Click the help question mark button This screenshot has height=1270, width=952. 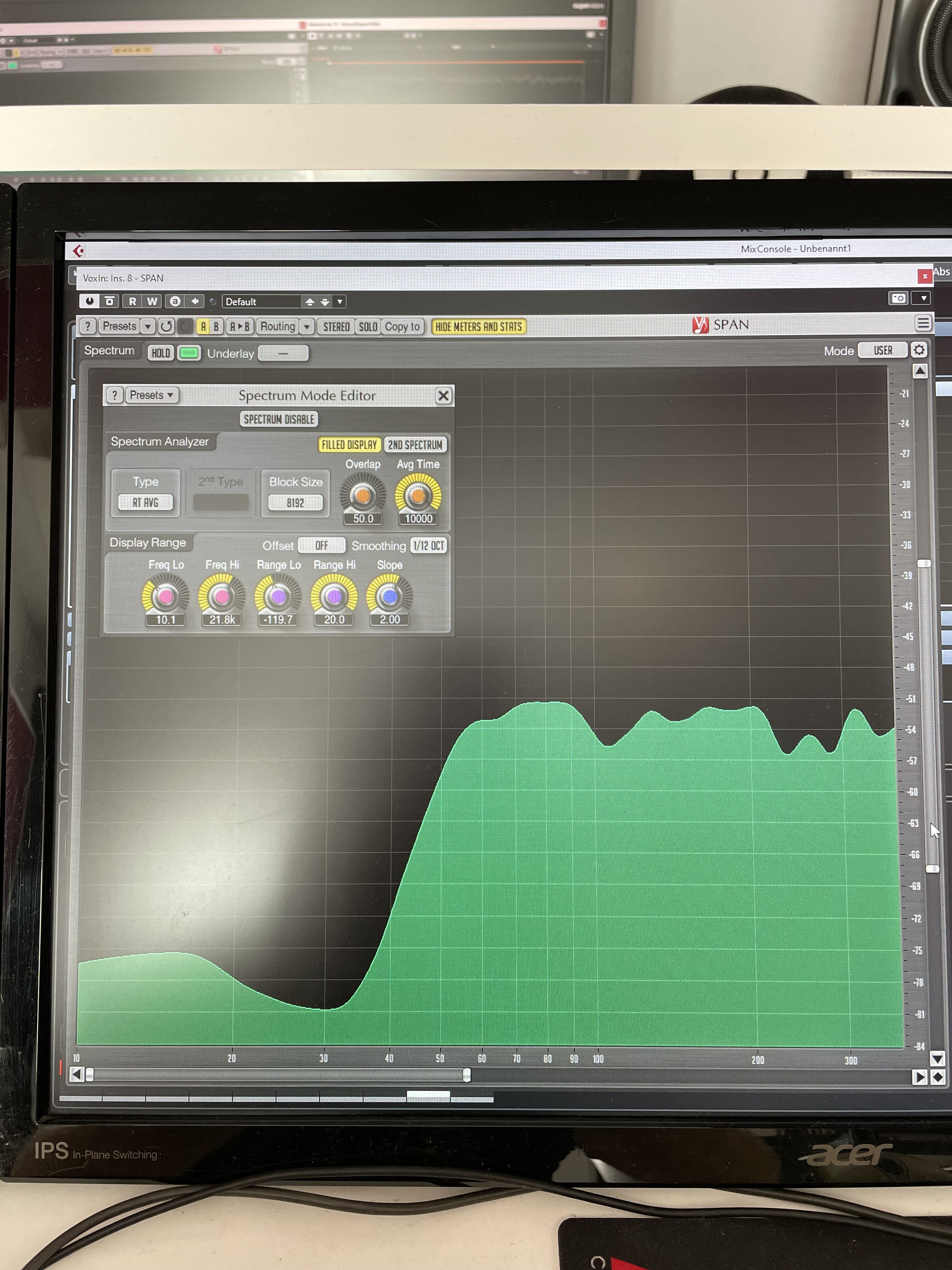[x=87, y=326]
